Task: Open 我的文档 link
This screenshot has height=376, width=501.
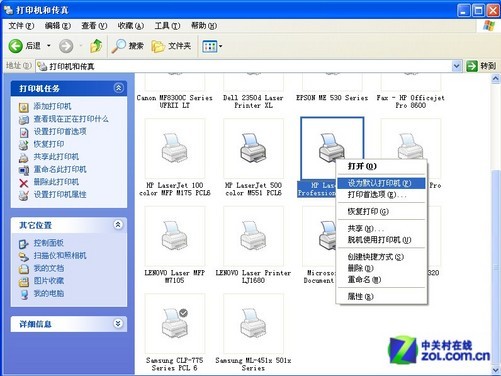Action: click(49, 268)
